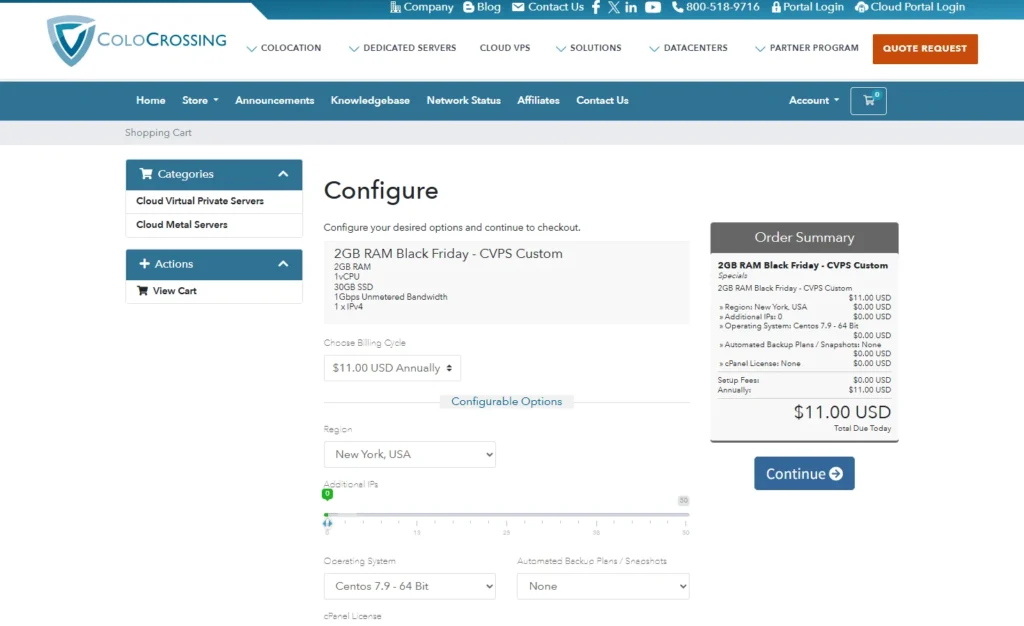Go to Network Status page
Viewport: 1024px width, 626px height.
(x=463, y=100)
